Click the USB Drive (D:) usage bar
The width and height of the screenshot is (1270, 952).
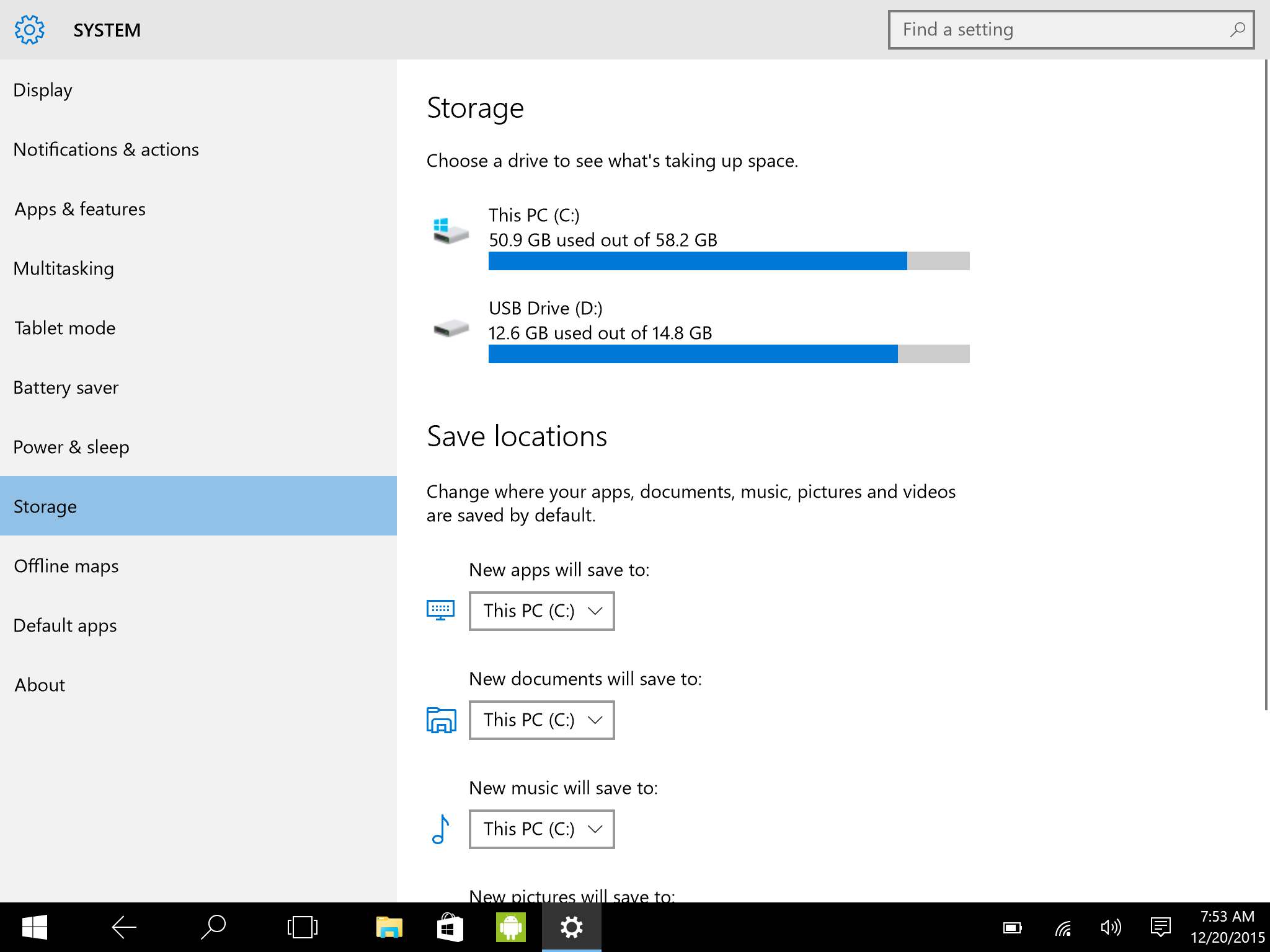[729, 354]
